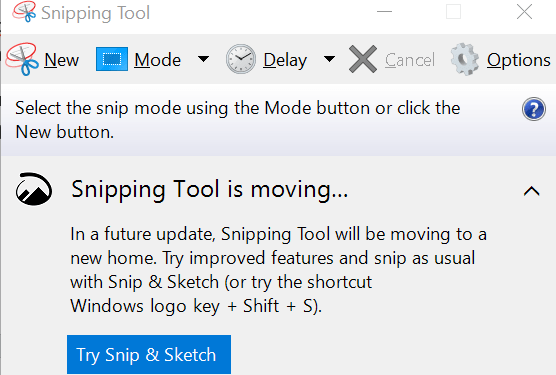Open help with the blue question mark icon
Image resolution: width=556 pixels, height=375 pixels.
coord(534,109)
